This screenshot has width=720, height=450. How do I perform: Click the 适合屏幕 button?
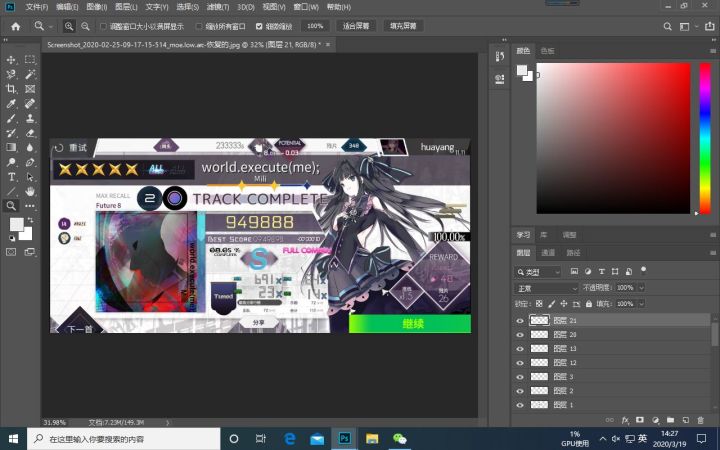click(356, 26)
